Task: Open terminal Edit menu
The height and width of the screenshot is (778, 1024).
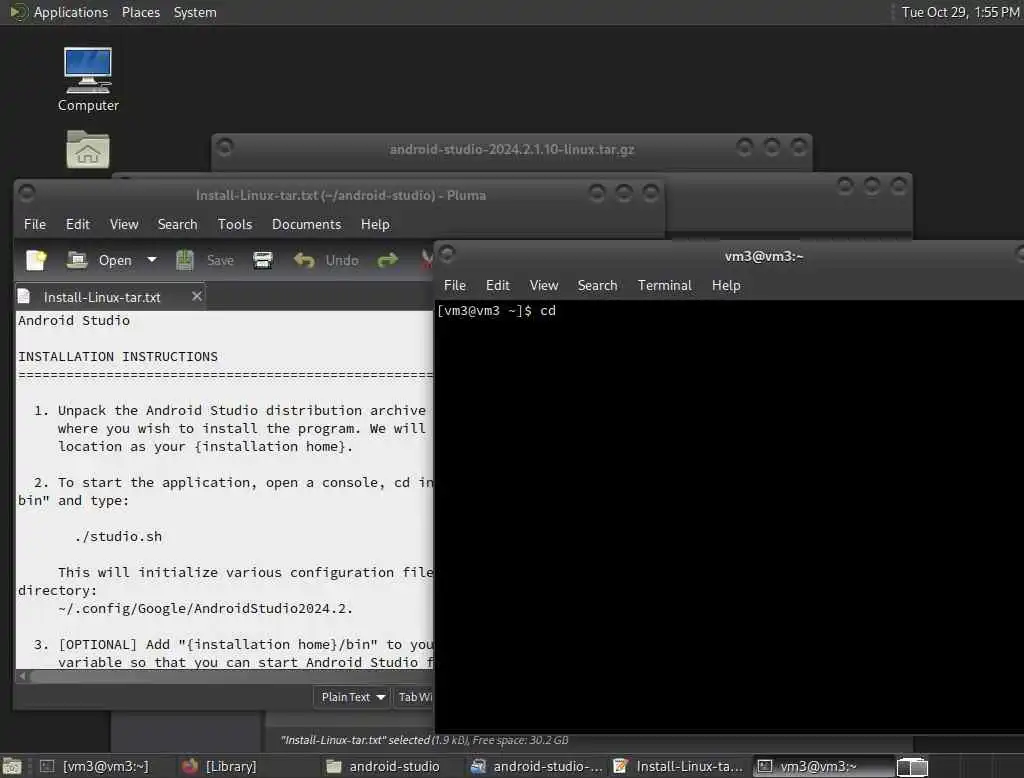Action: [497, 285]
